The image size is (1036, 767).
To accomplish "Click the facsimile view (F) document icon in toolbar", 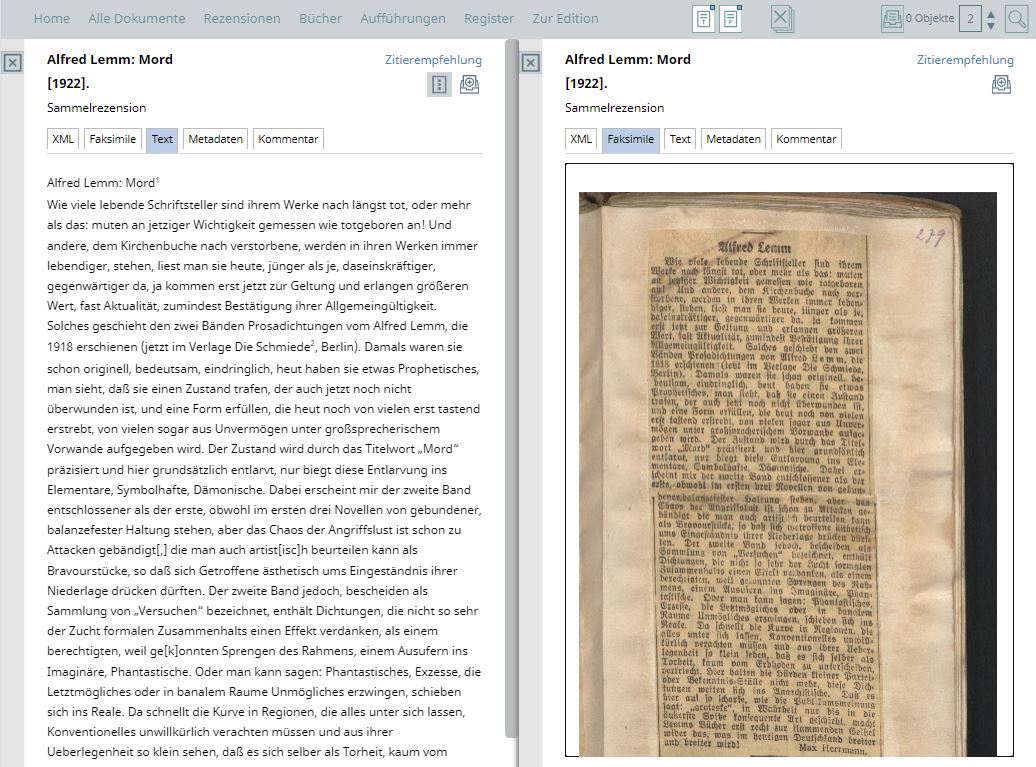I will [x=730, y=18].
